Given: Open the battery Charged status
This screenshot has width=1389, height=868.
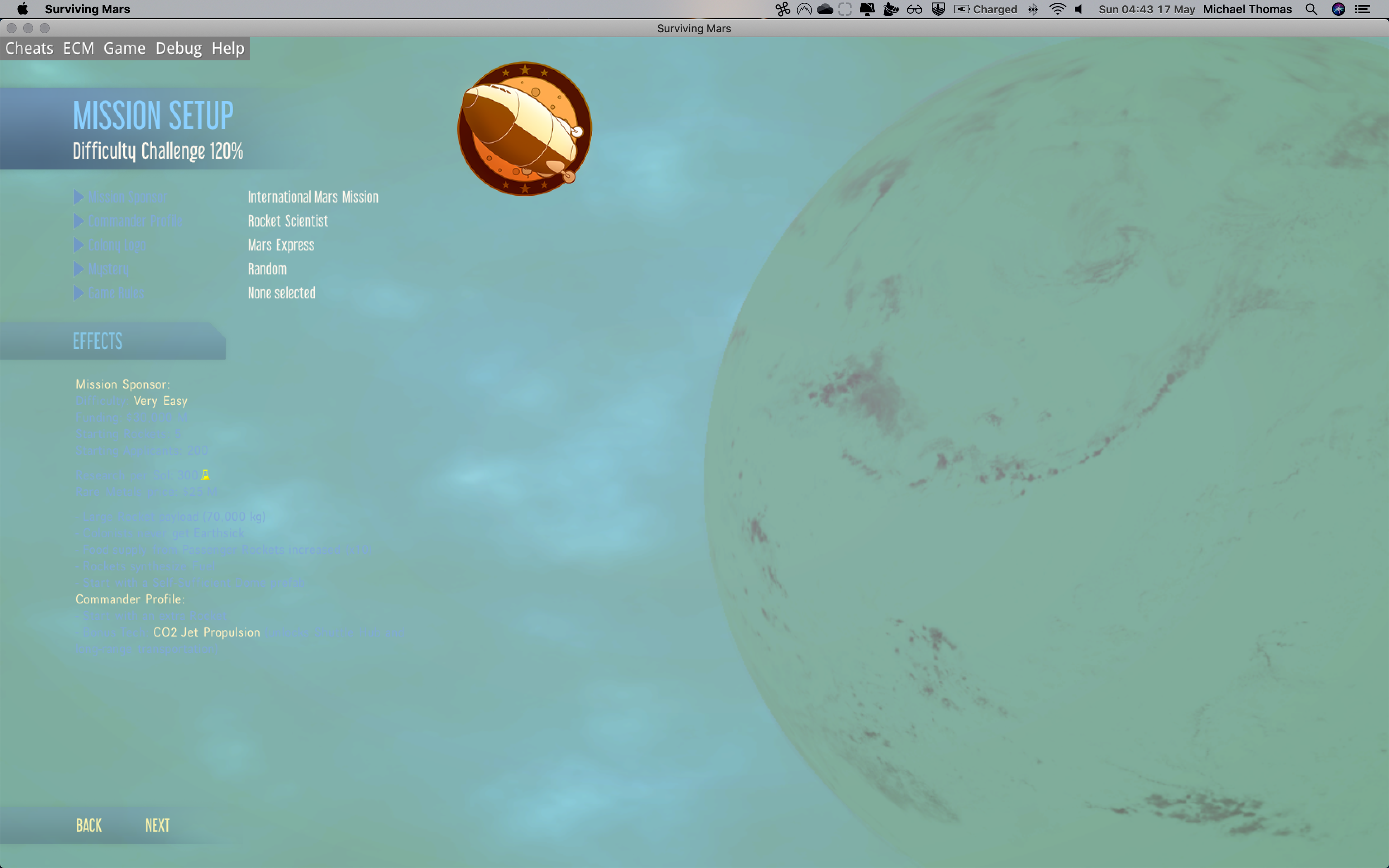Looking at the screenshot, I should coord(986,9).
